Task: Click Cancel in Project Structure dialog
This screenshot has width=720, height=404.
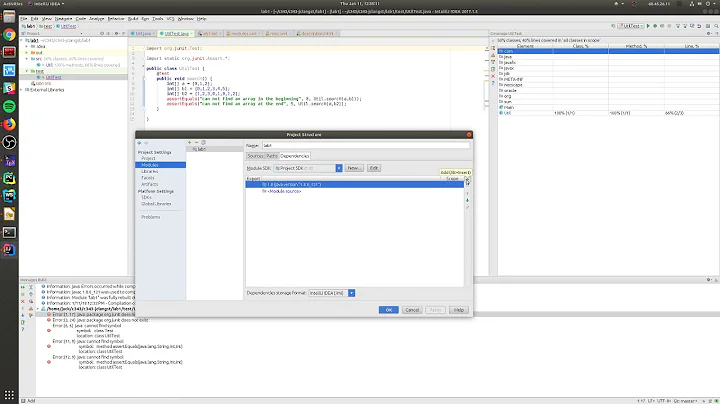Action: pyautogui.click(x=412, y=310)
